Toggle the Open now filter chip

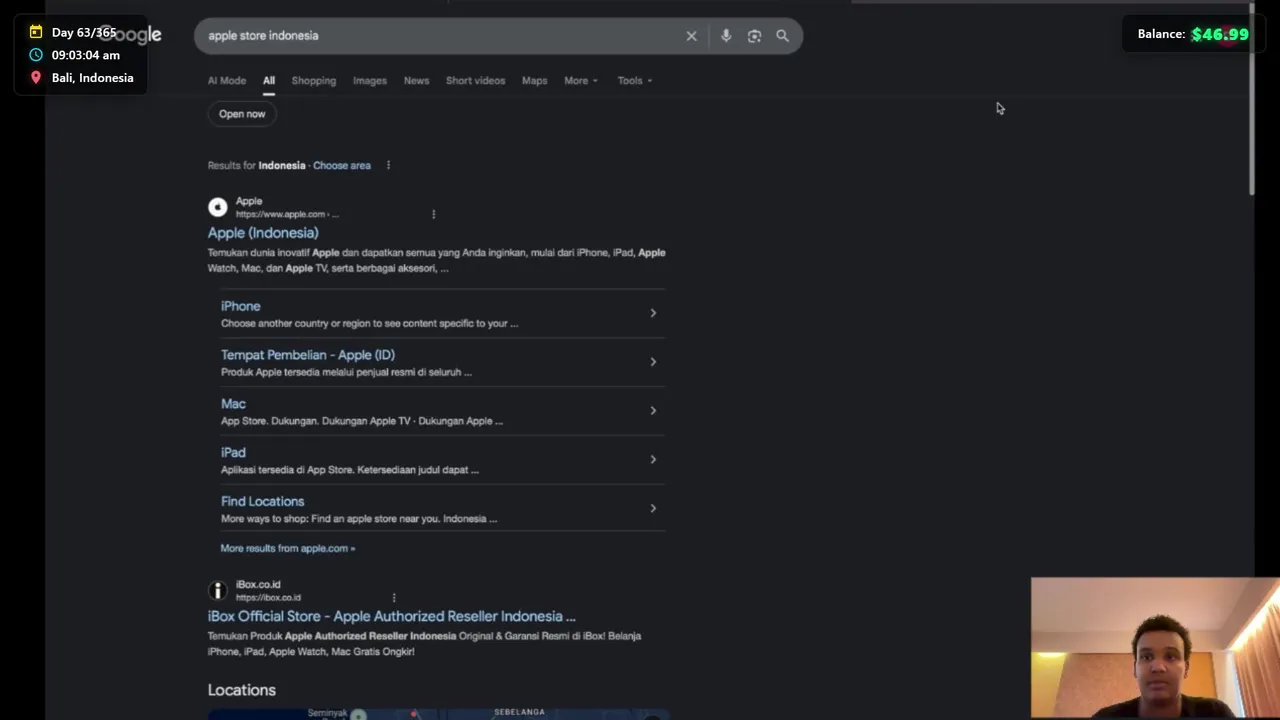(242, 114)
